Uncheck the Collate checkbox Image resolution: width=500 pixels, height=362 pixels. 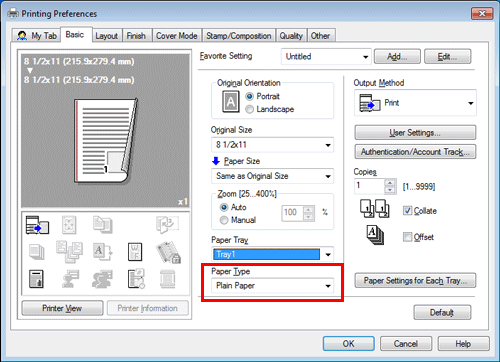[407, 211]
